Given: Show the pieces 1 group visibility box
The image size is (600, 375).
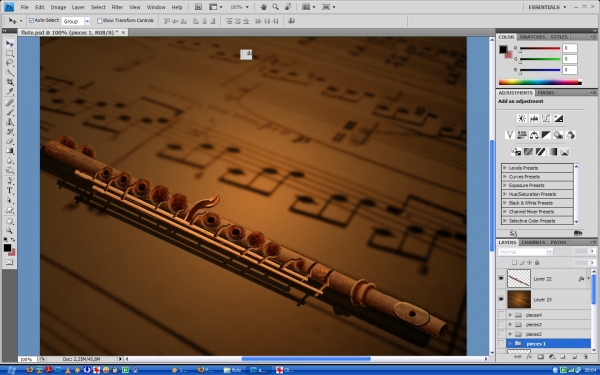Looking at the screenshot, I should (501, 344).
